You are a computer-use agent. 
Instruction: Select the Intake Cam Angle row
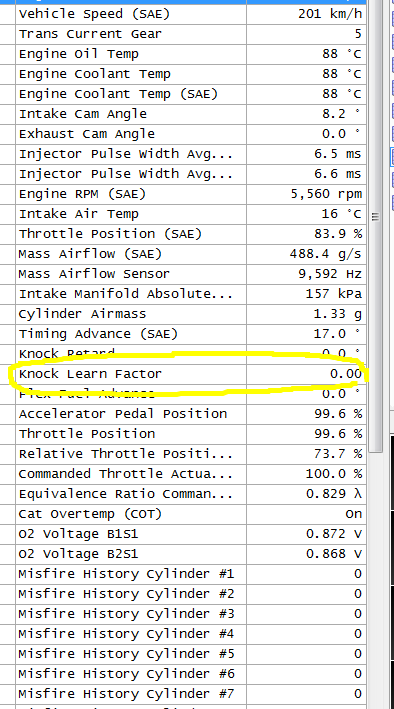(x=191, y=114)
